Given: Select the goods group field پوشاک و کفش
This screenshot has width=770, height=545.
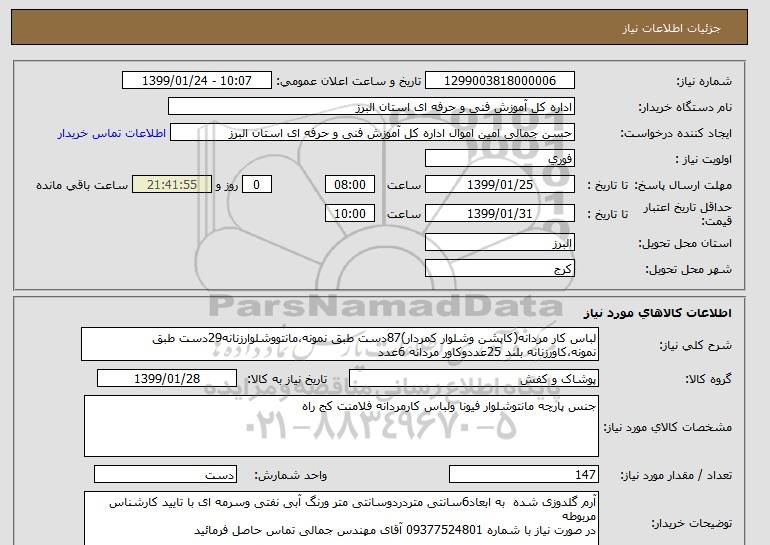Looking at the screenshot, I should click(x=473, y=379).
